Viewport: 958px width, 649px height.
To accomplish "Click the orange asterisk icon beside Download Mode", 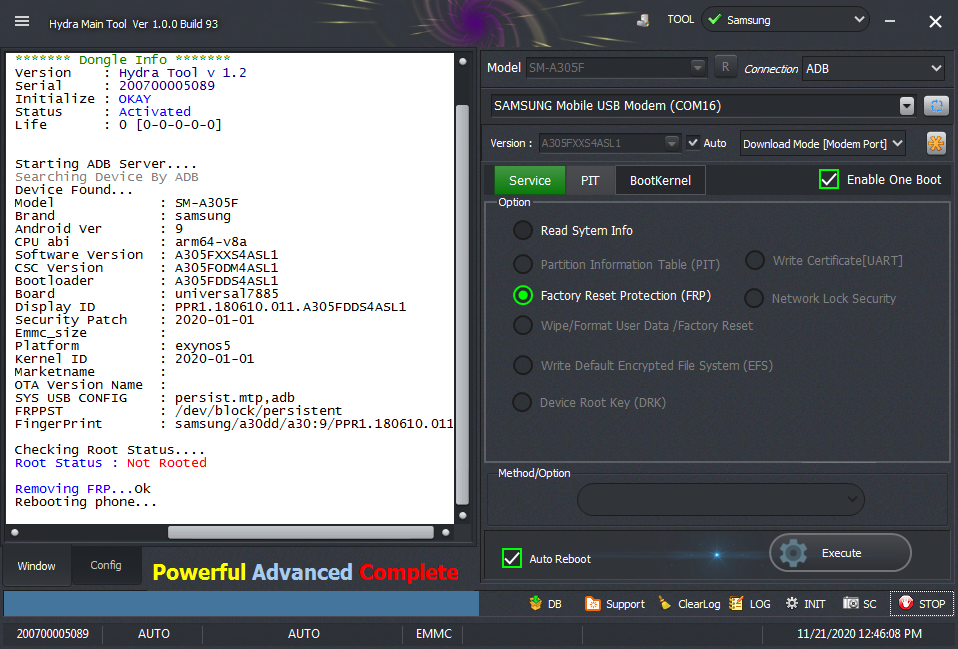I will (935, 144).
